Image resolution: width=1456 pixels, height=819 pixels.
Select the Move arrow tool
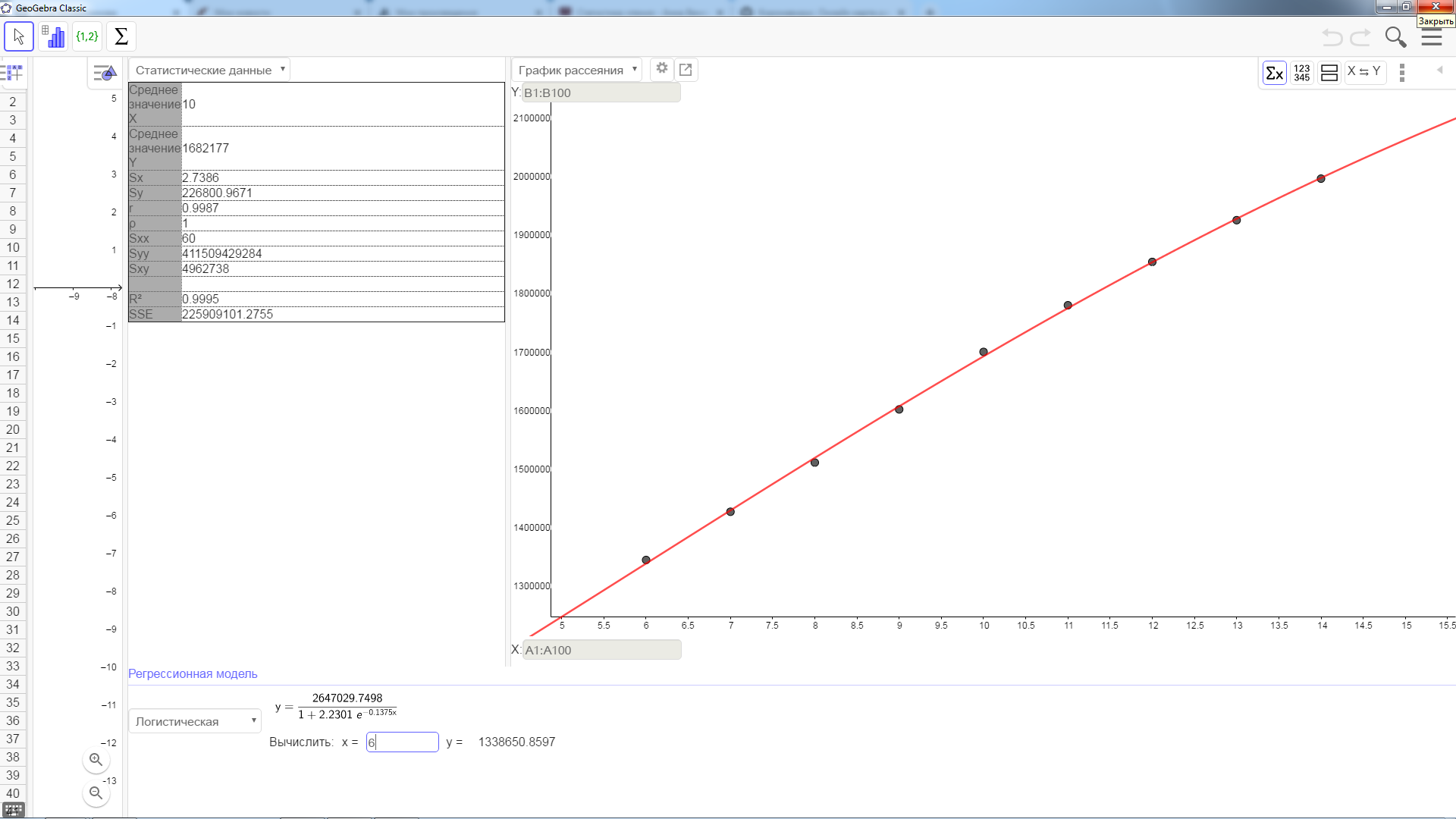(19, 36)
